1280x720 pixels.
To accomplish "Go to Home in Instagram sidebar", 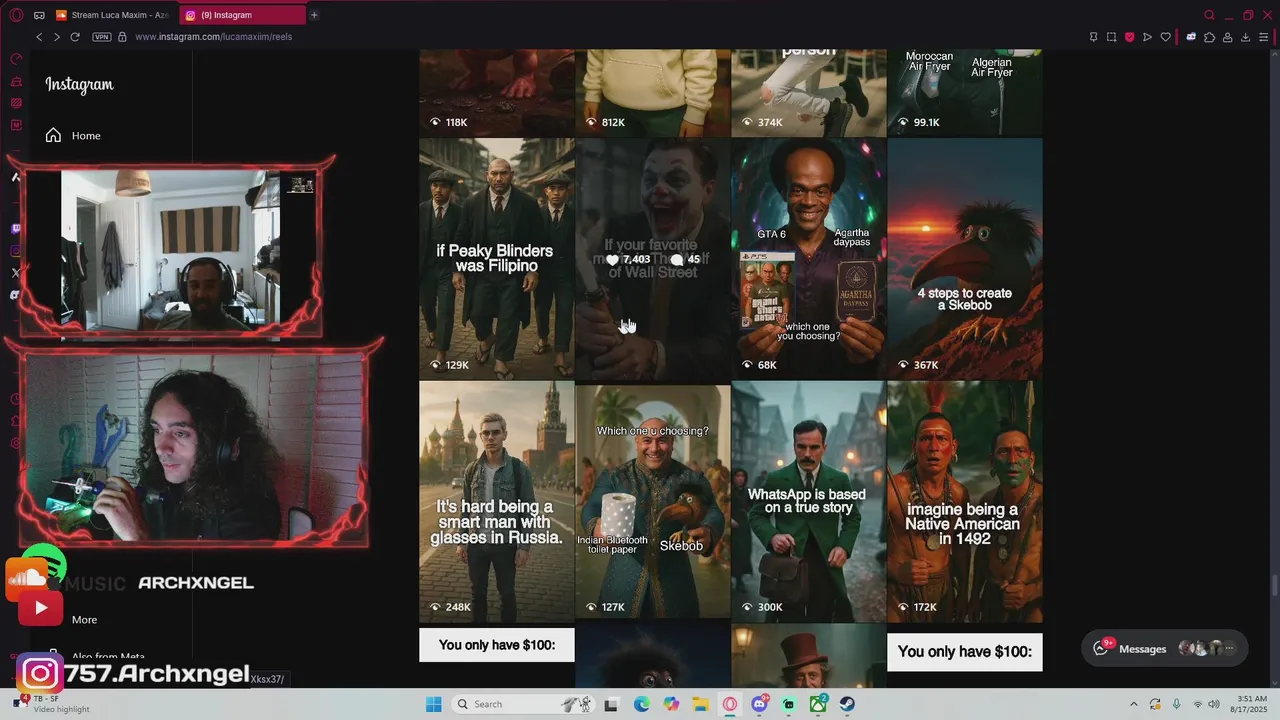I will pos(73,135).
